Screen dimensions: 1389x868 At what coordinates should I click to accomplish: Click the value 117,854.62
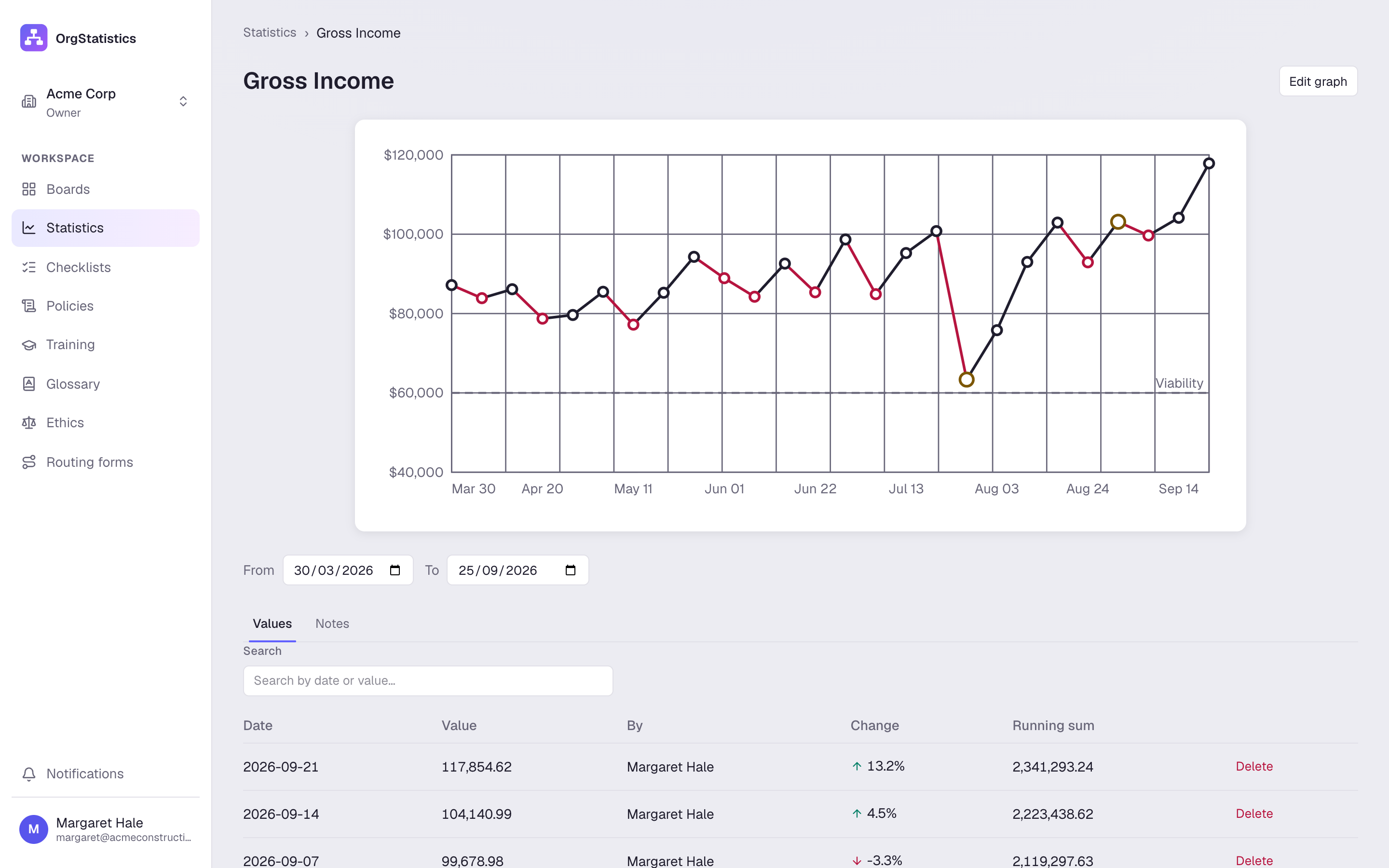477,767
